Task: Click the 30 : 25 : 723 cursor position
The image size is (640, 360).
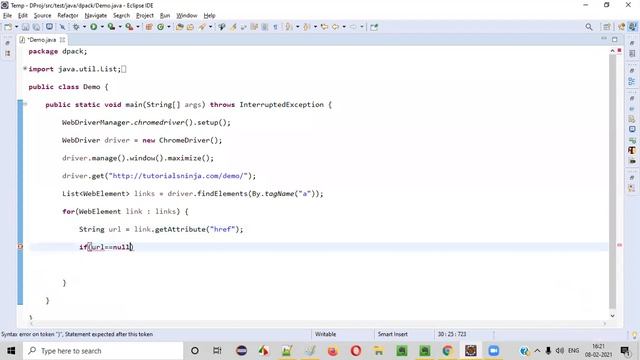Action: tap(452, 334)
